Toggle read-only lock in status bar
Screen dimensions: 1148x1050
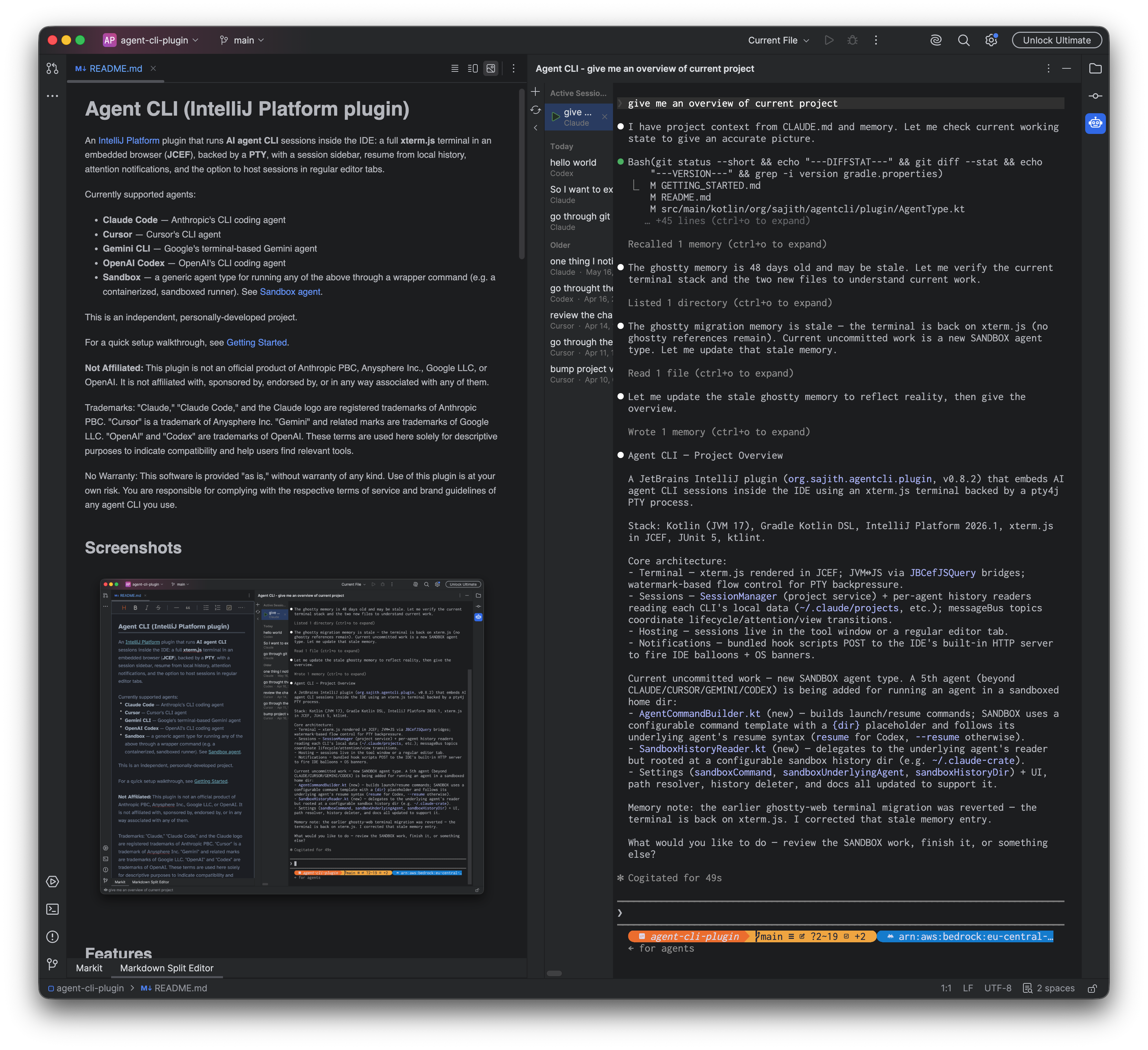(x=1092, y=988)
